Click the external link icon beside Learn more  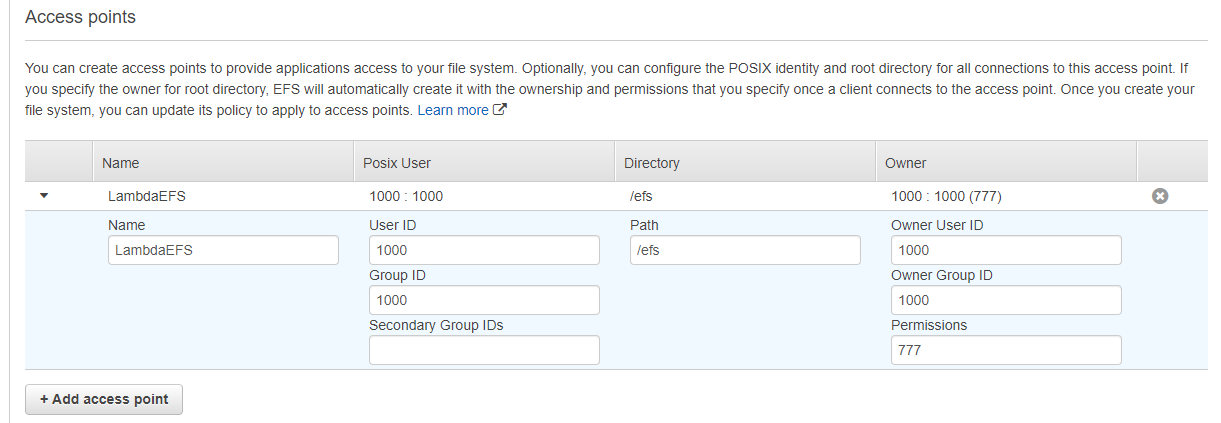tap(500, 110)
